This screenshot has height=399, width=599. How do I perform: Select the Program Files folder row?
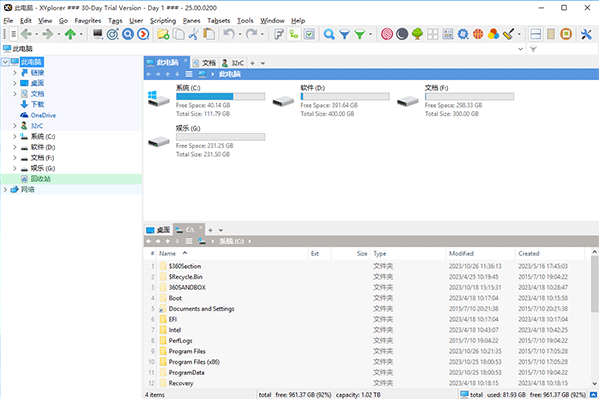367,351
